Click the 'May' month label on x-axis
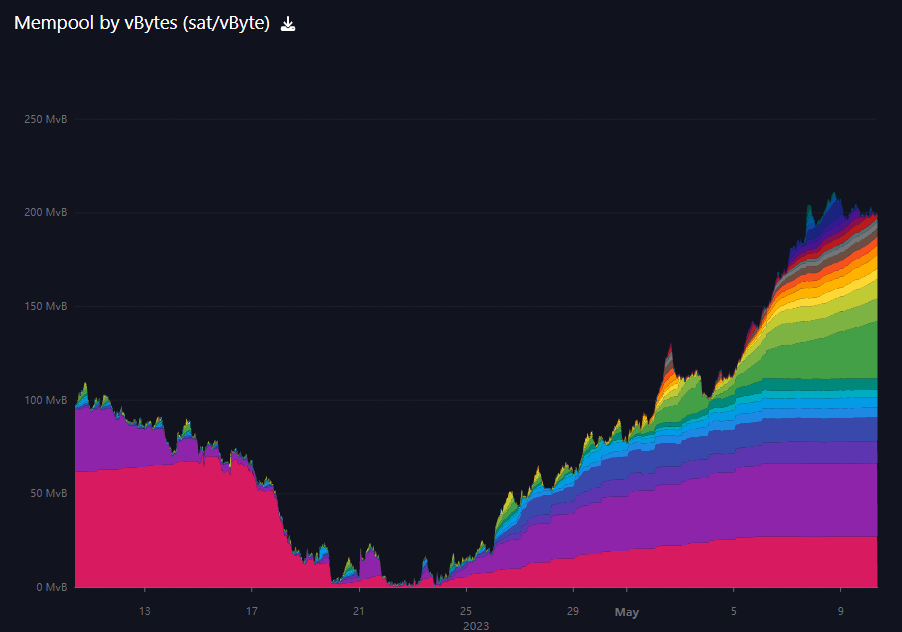 (x=626, y=612)
